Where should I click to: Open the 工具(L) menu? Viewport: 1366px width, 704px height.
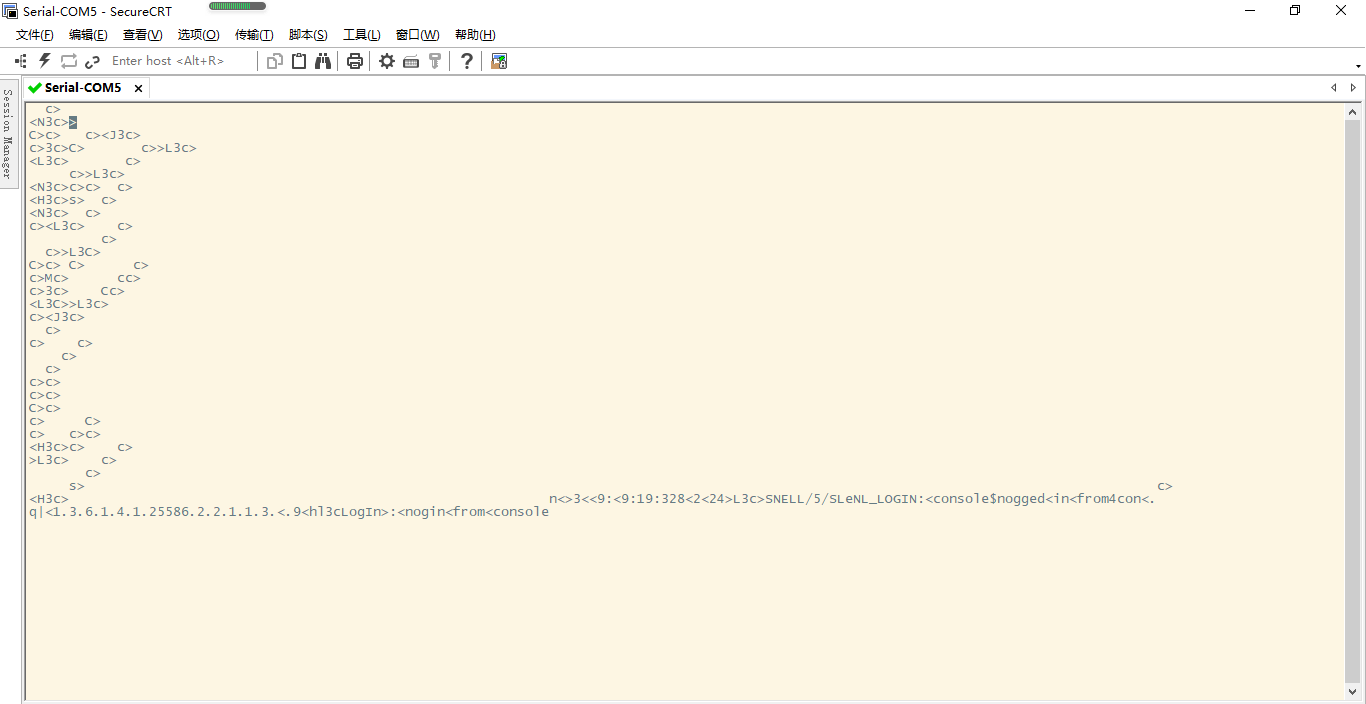pyautogui.click(x=362, y=35)
